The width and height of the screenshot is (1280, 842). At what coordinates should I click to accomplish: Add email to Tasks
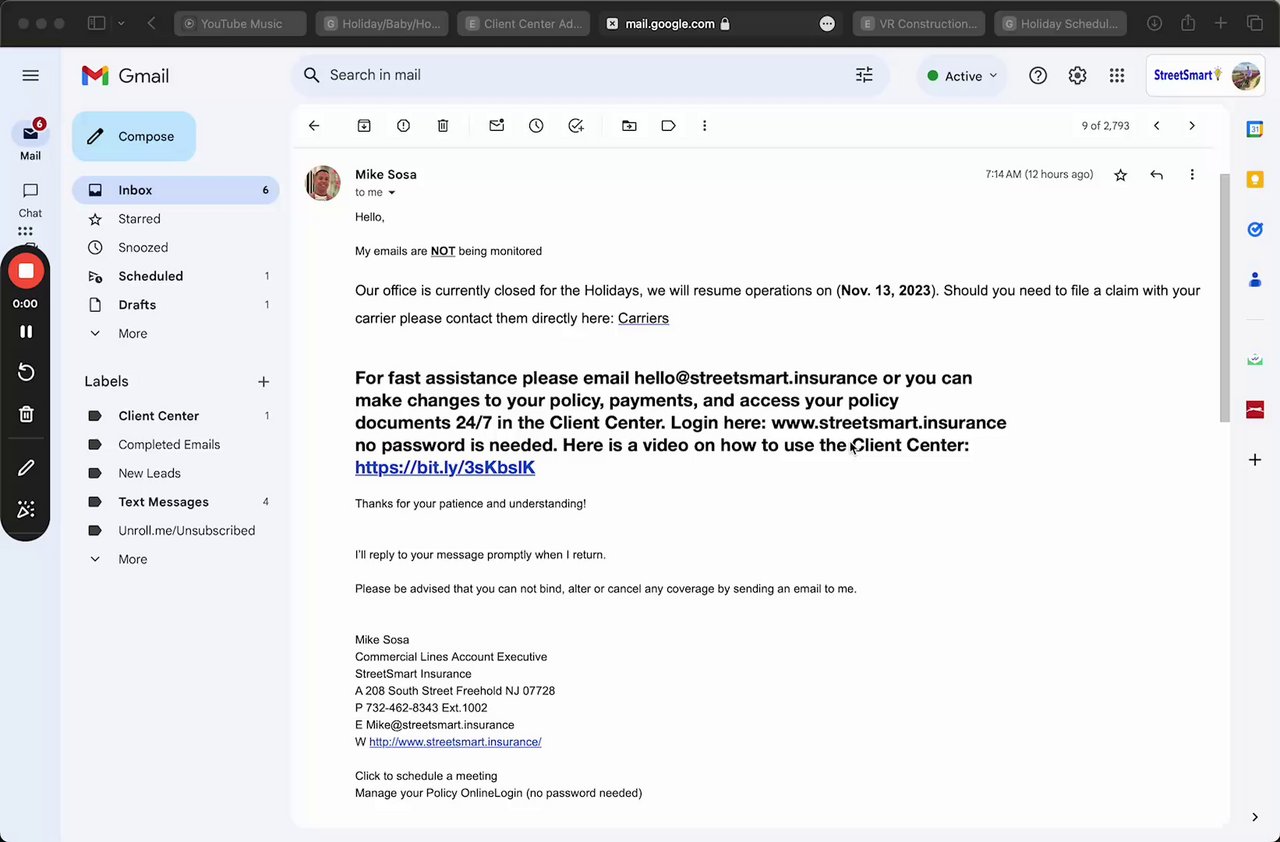[576, 126]
